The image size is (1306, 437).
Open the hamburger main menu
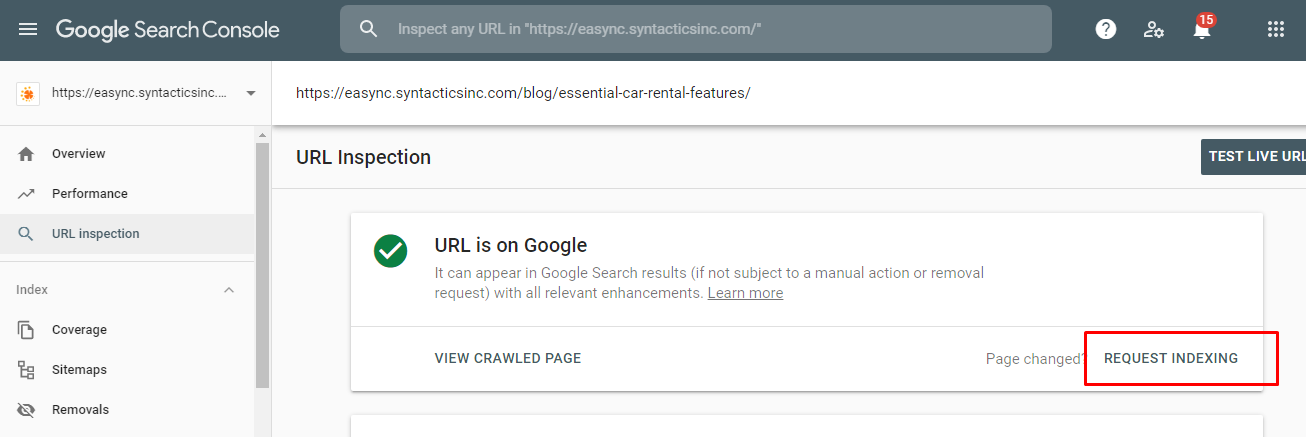point(28,29)
